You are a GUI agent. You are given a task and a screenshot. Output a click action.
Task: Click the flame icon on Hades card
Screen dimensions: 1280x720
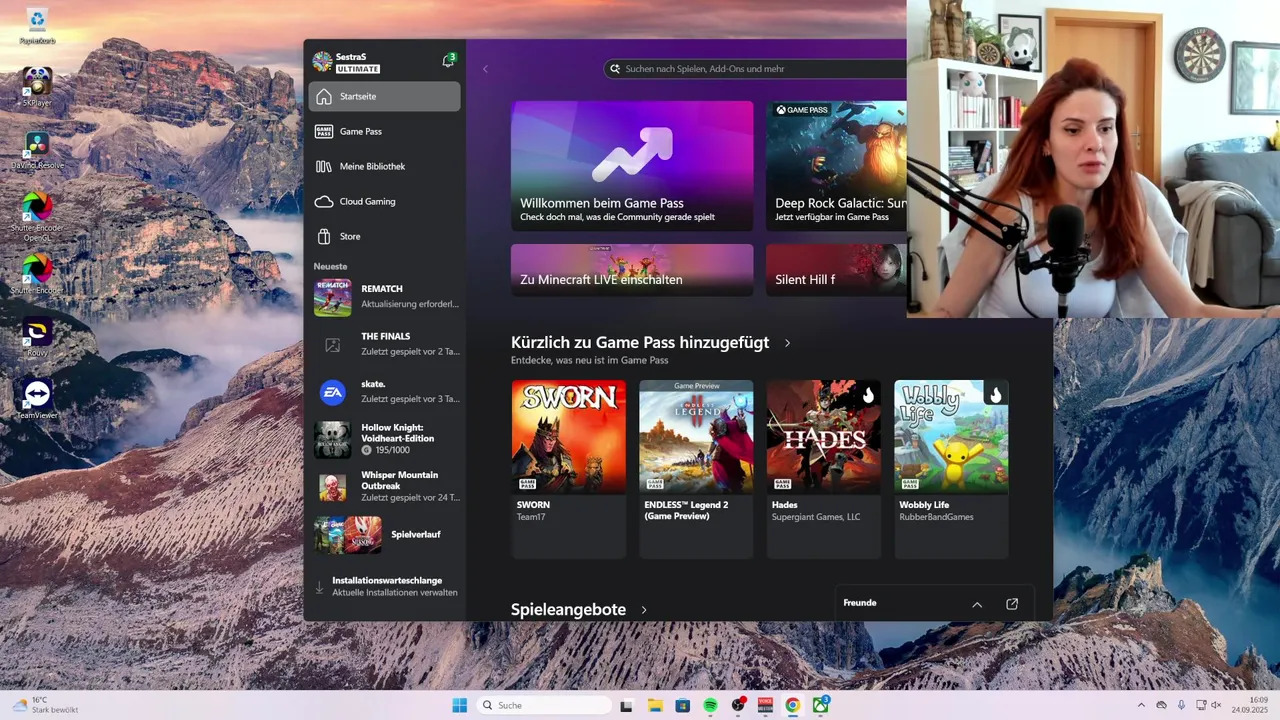(x=868, y=394)
